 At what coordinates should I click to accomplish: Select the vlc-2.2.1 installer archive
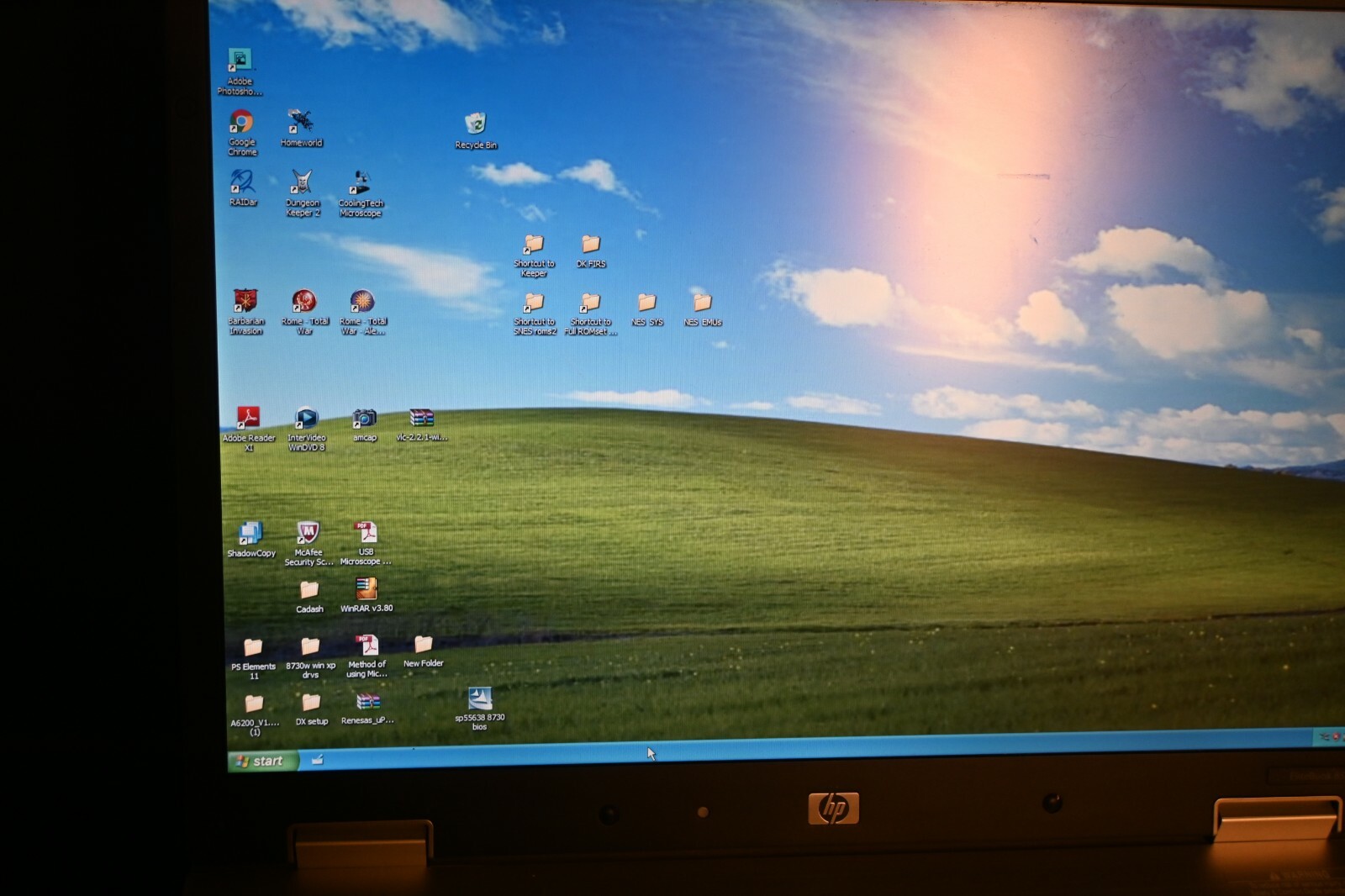click(x=421, y=424)
